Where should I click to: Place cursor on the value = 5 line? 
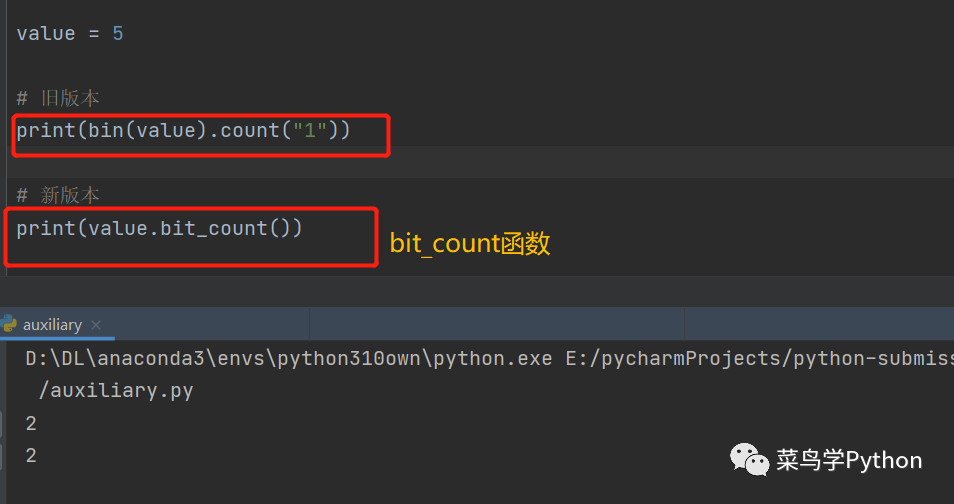click(x=70, y=33)
